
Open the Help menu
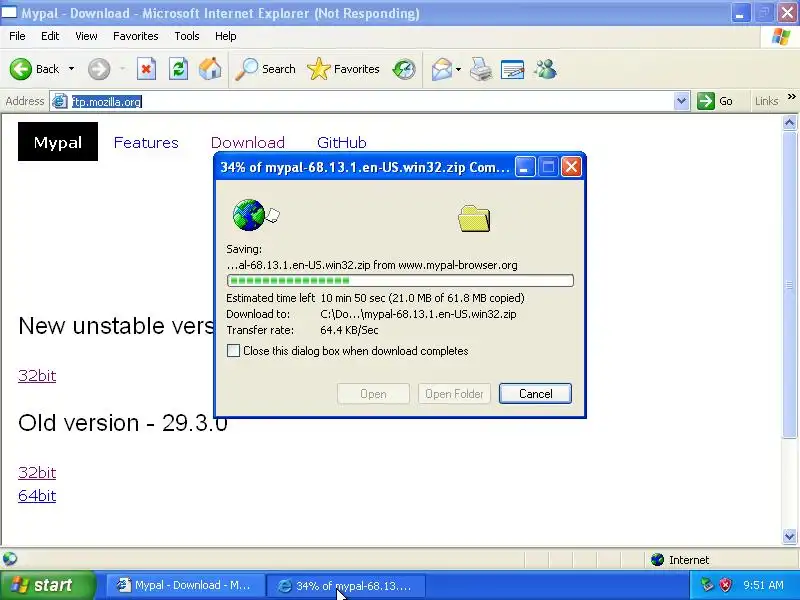(x=226, y=36)
